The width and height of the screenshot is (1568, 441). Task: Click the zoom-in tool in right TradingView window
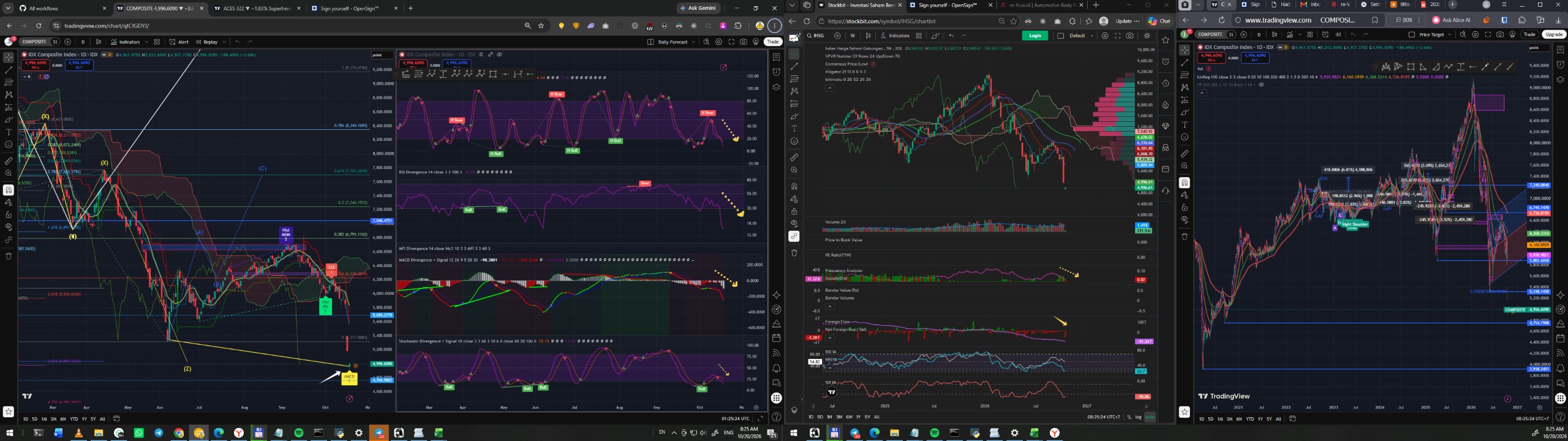1185,166
